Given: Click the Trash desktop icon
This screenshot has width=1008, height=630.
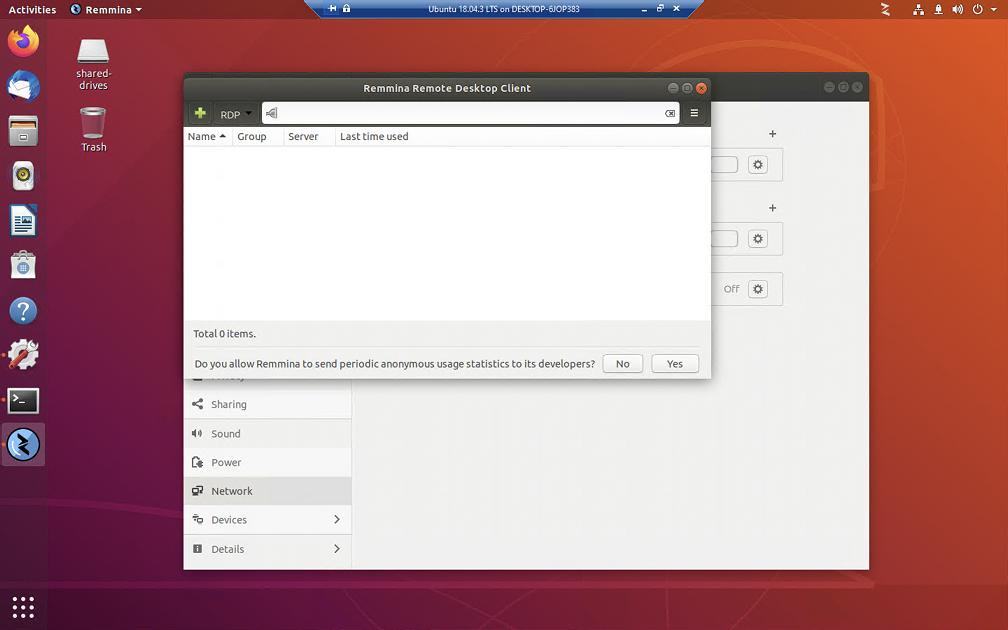Looking at the screenshot, I should [93, 130].
